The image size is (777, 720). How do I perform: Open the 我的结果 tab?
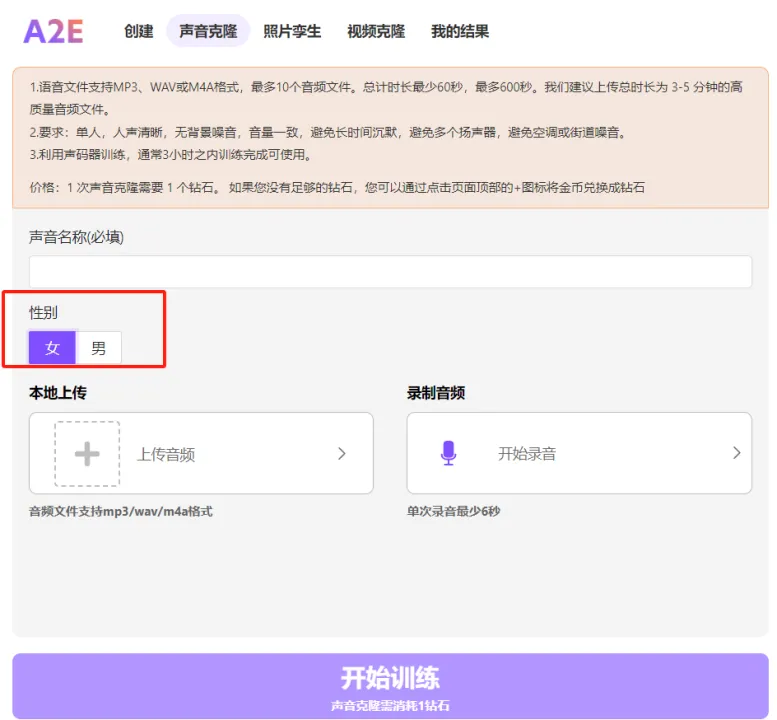click(460, 31)
